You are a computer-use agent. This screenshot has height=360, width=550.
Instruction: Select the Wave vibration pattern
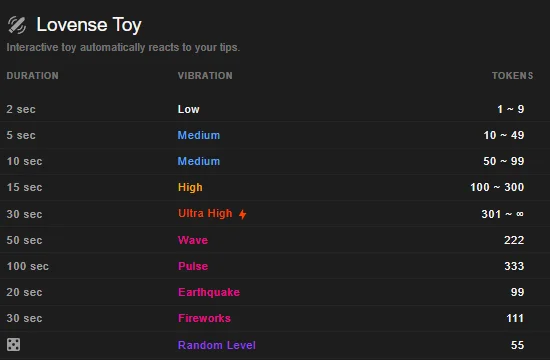click(193, 240)
